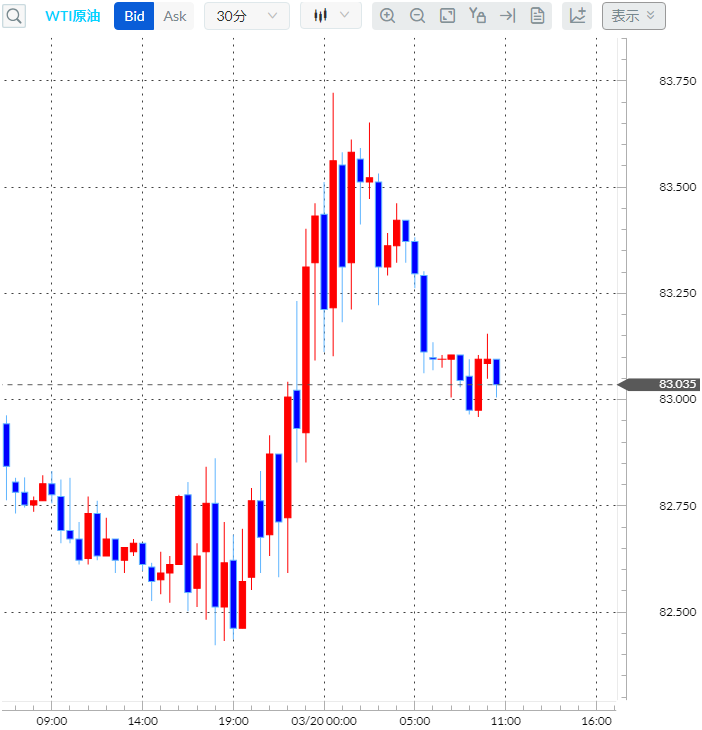Open the 表示 display menu
702x730 pixels.
(x=634, y=16)
